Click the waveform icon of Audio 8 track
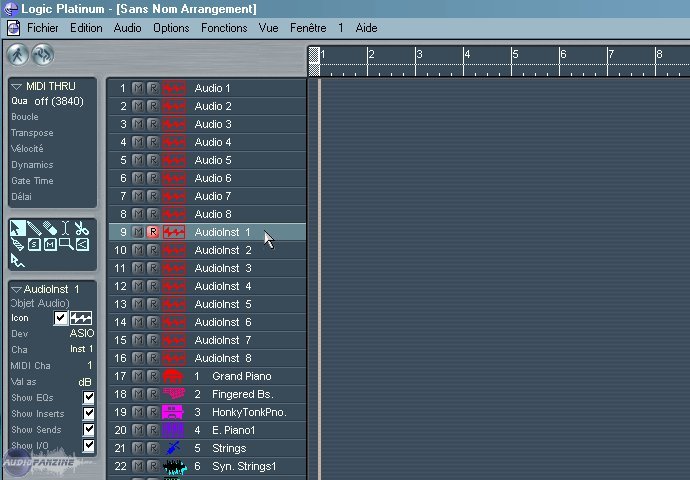 click(174, 214)
